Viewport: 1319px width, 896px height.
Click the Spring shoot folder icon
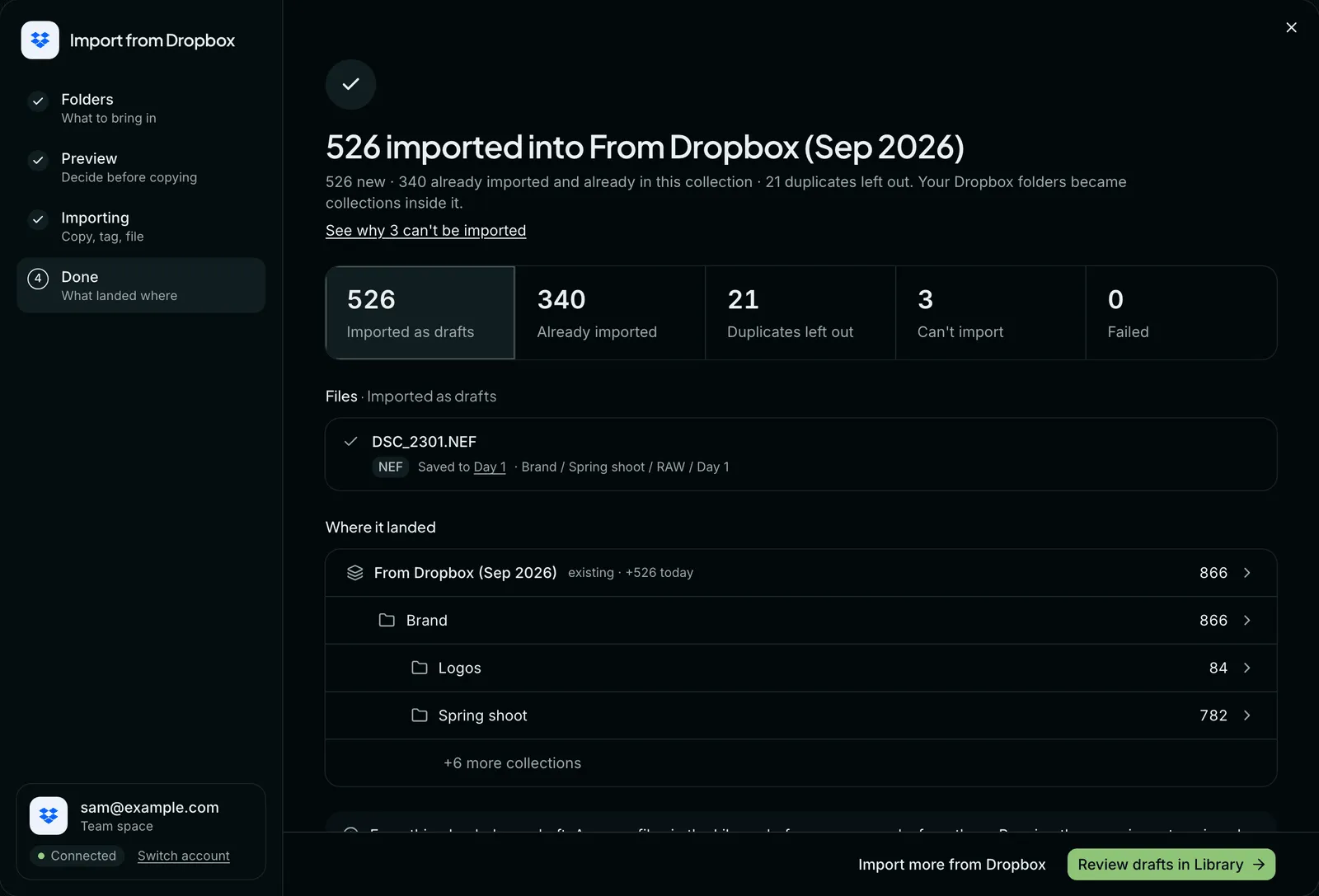[420, 715]
